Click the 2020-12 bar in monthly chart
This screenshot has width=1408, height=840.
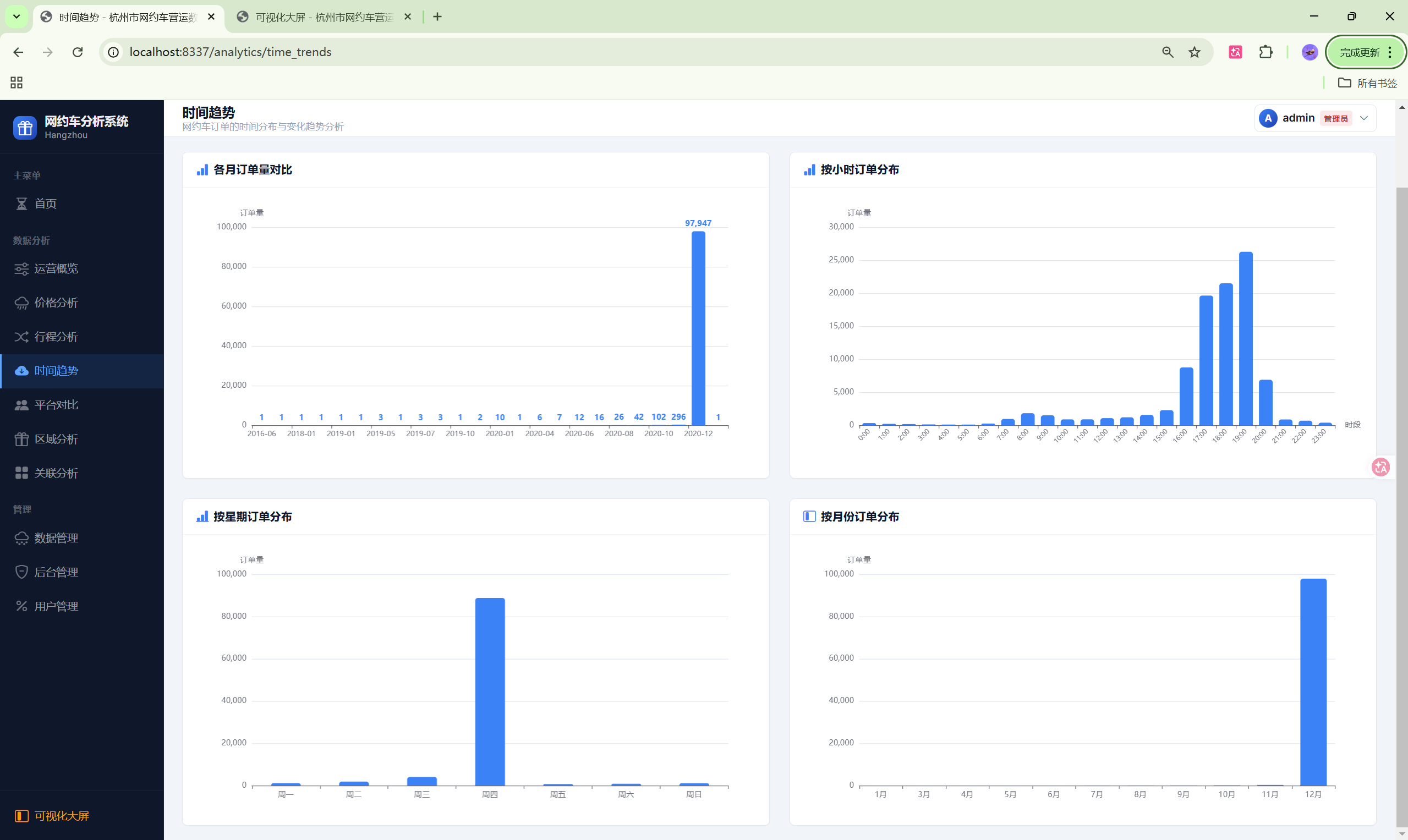(698, 328)
